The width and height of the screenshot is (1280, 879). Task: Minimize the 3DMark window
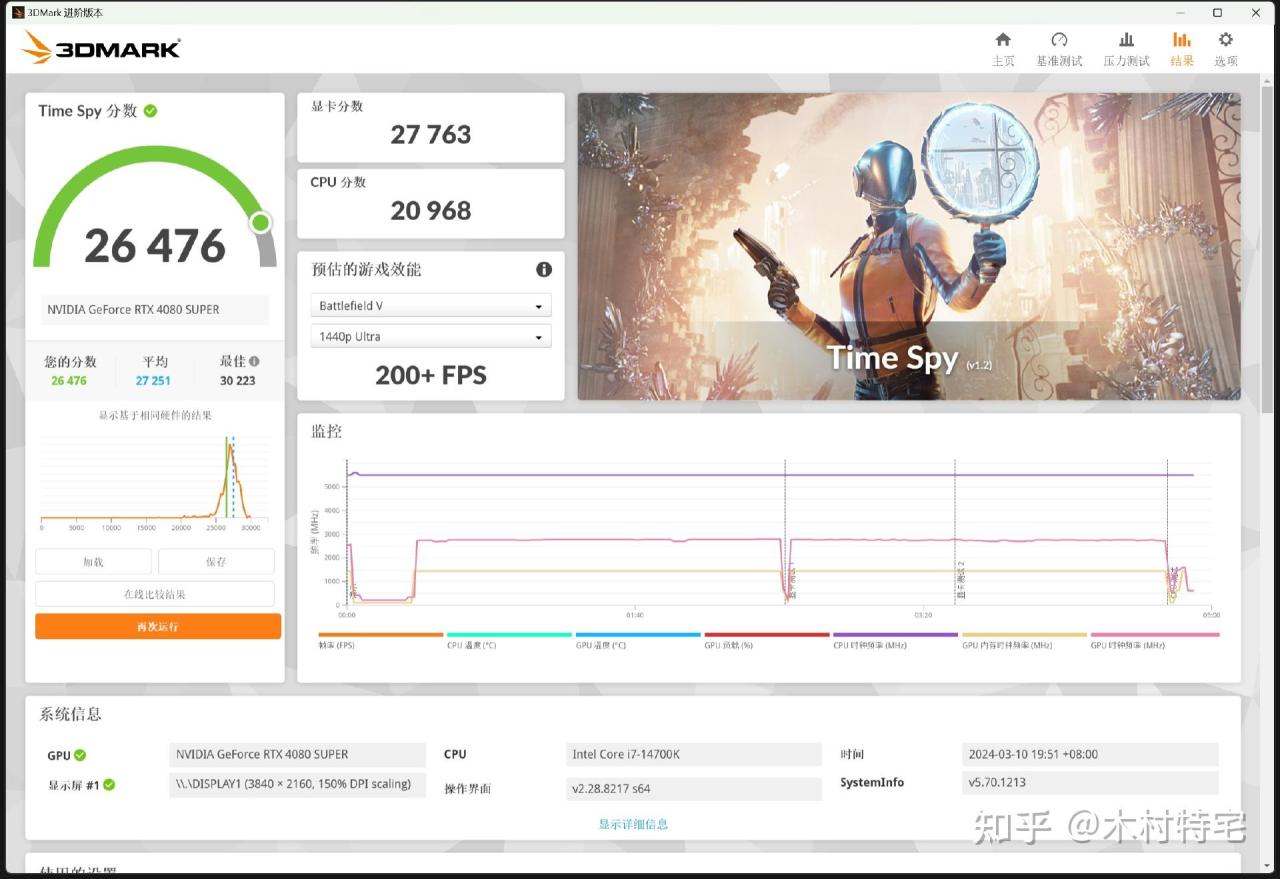(1178, 13)
